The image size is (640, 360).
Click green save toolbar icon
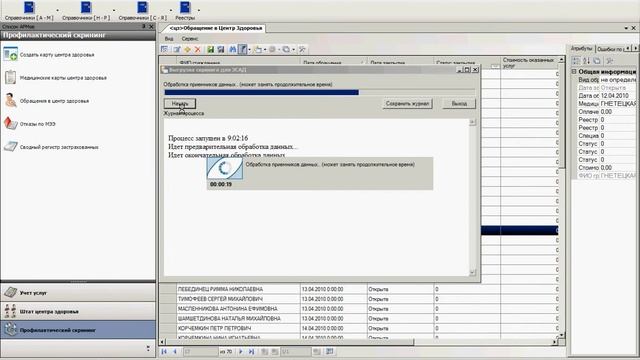coord(211,49)
